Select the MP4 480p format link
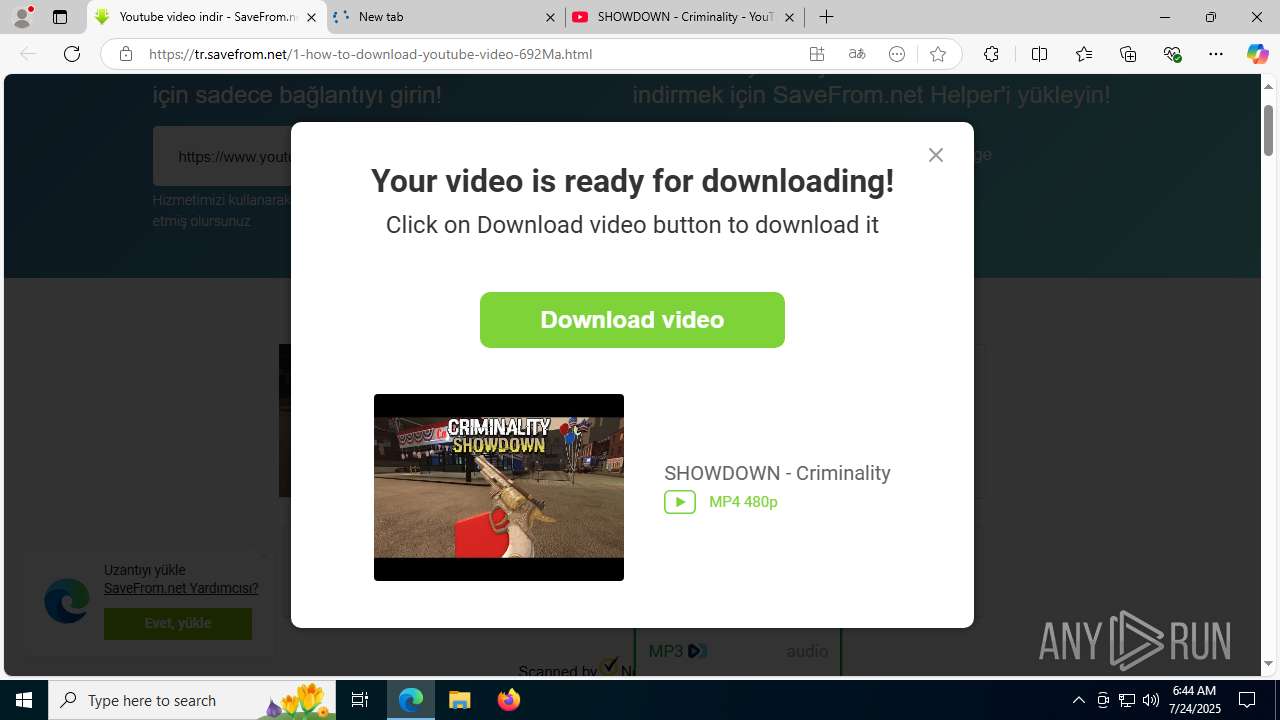This screenshot has width=1280, height=720. pyautogui.click(x=743, y=502)
